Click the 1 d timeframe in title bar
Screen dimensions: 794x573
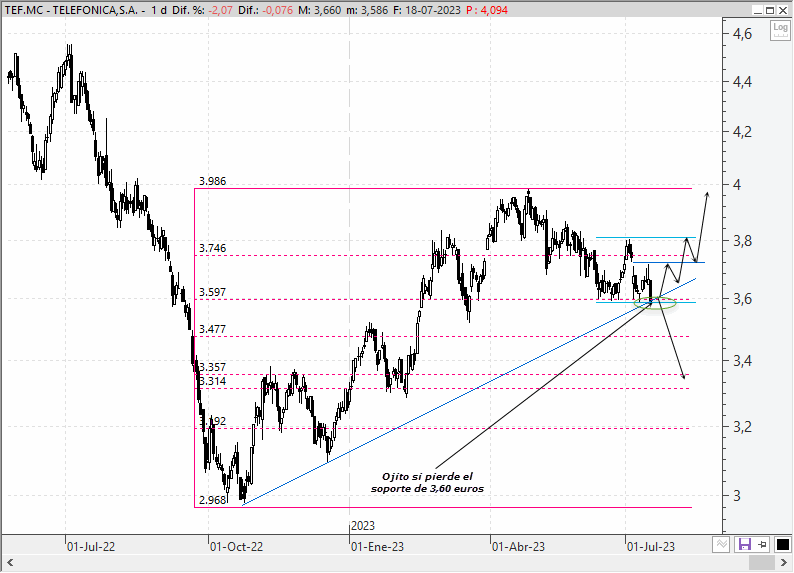pos(158,10)
